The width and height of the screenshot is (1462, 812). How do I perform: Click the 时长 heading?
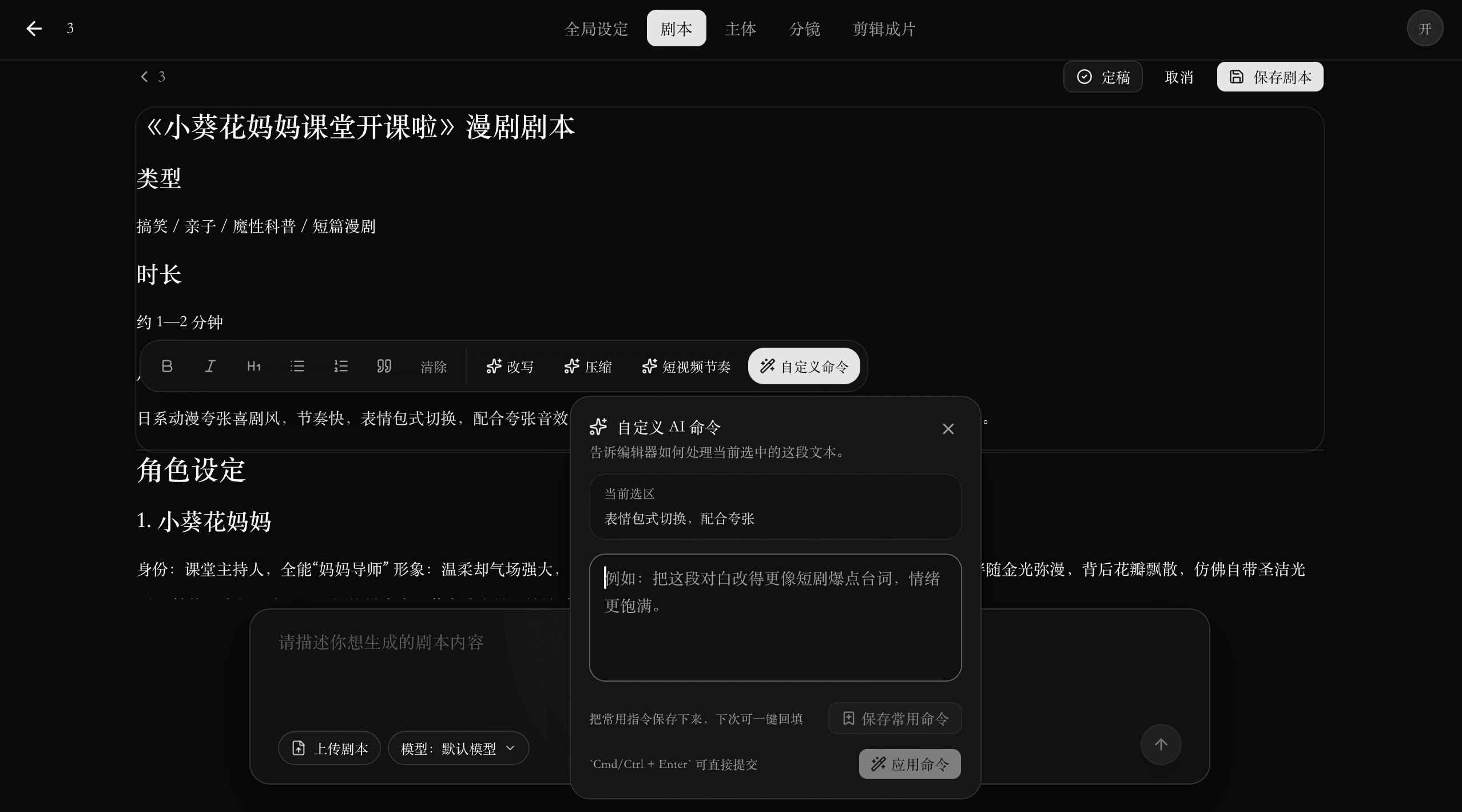(x=159, y=274)
